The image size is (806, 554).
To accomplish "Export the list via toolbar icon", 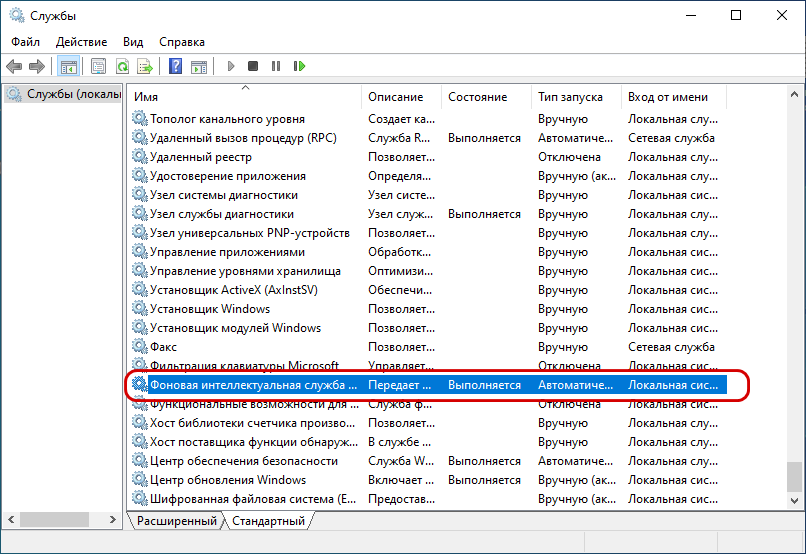I will coord(145,66).
